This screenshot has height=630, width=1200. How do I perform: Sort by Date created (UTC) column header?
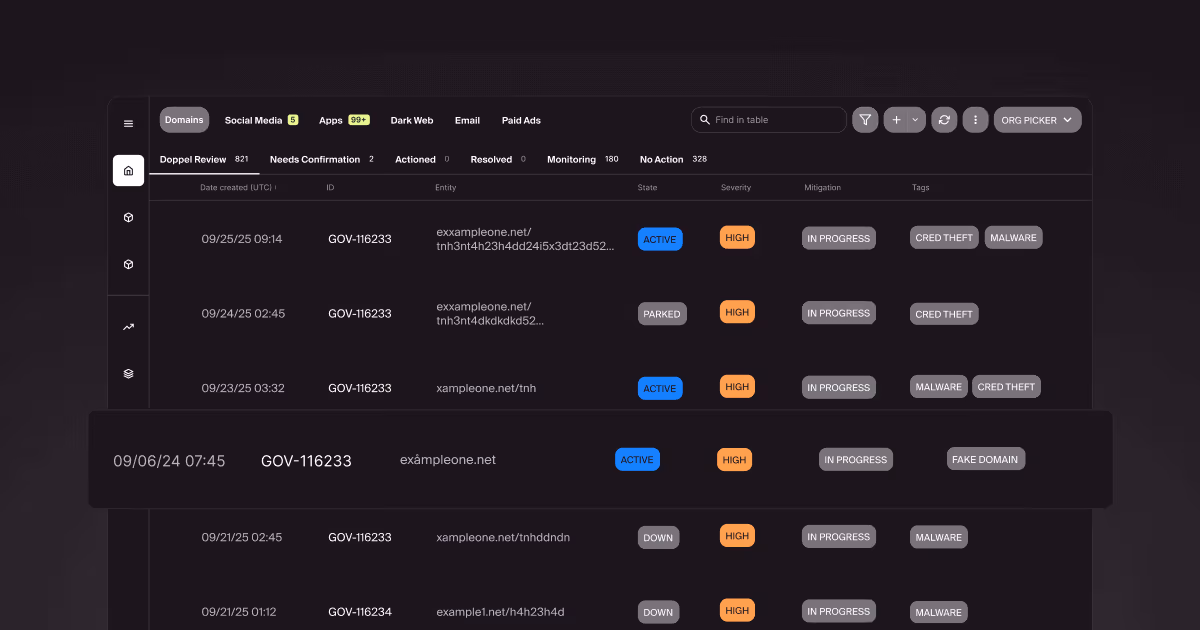(x=238, y=188)
